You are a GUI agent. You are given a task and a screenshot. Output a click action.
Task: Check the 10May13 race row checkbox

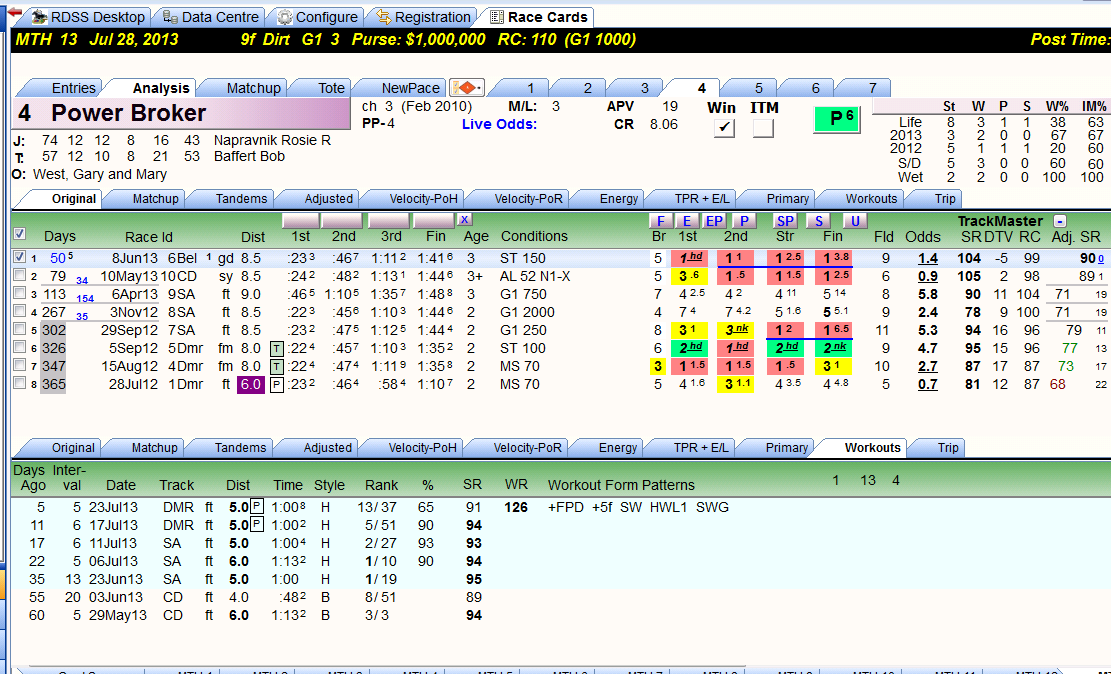[x=20, y=275]
